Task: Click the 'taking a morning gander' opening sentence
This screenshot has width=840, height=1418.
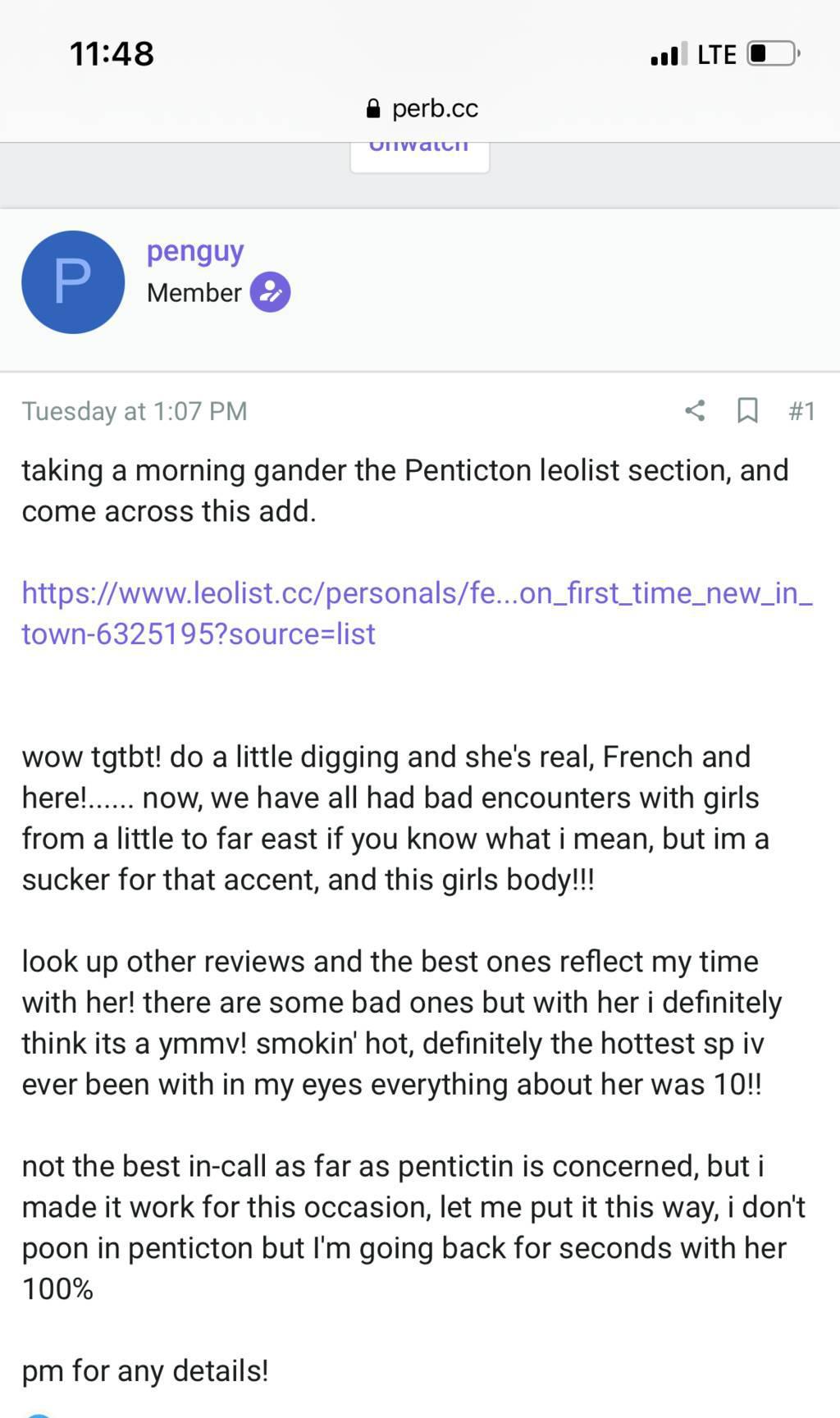Action: click(x=405, y=491)
